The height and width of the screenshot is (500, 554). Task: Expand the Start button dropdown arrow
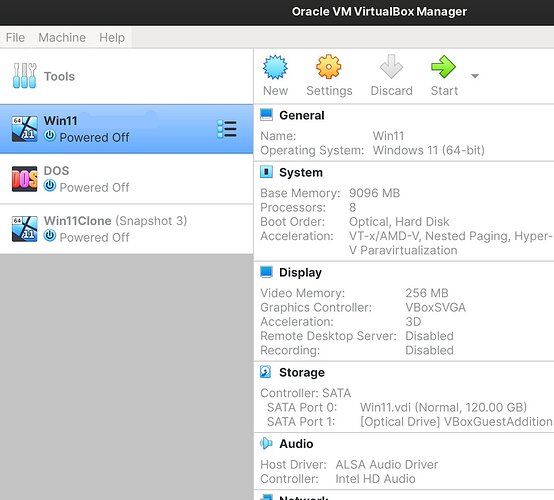475,76
